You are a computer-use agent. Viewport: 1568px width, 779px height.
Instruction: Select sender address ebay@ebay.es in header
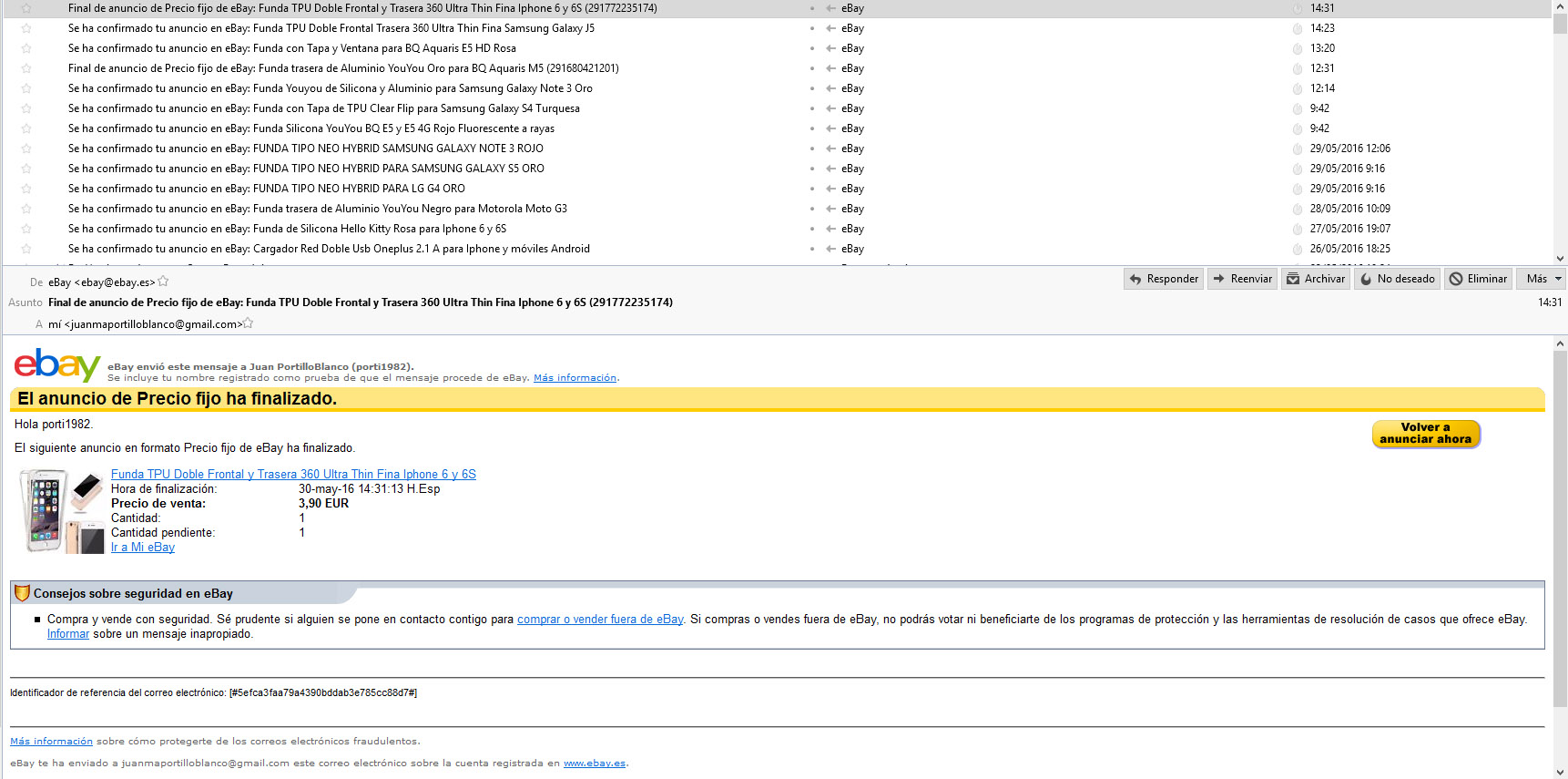pyautogui.click(x=102, y=282)
